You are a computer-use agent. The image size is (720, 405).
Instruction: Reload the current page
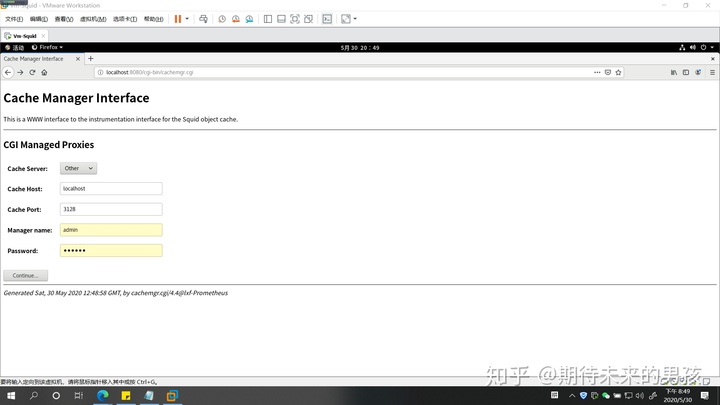[32, 72]
